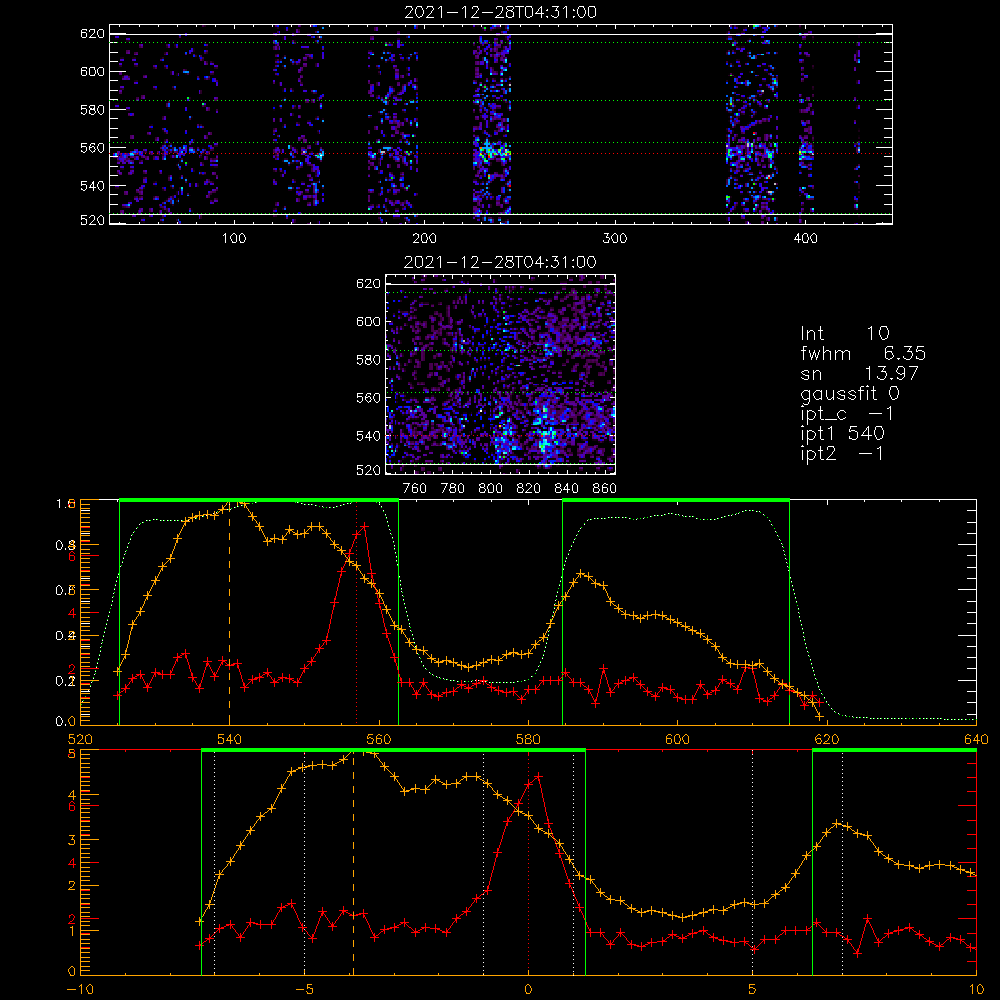This screenshot has height=1000, width=1000.
Task: Click y-axis label "560" of the small middle image
Action: [x=368, y=398]
